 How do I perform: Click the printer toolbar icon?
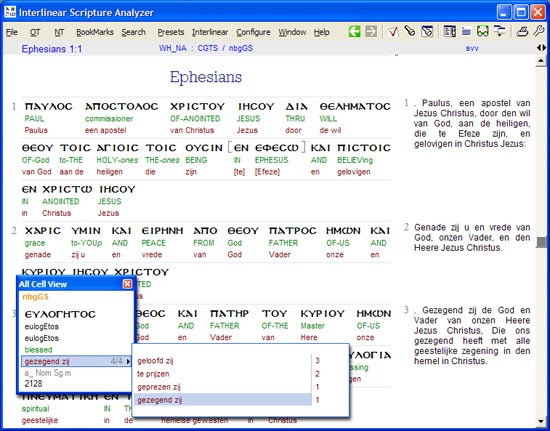click(522, 32)
